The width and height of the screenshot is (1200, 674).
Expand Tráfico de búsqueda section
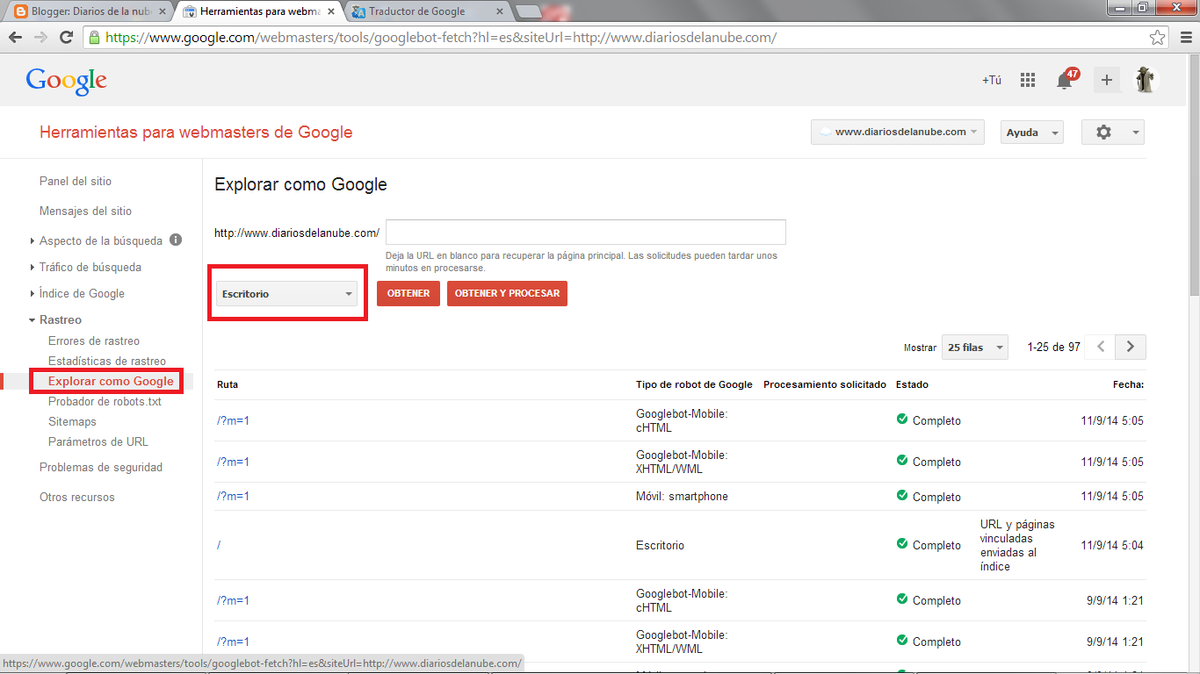[x=90, y=267]
